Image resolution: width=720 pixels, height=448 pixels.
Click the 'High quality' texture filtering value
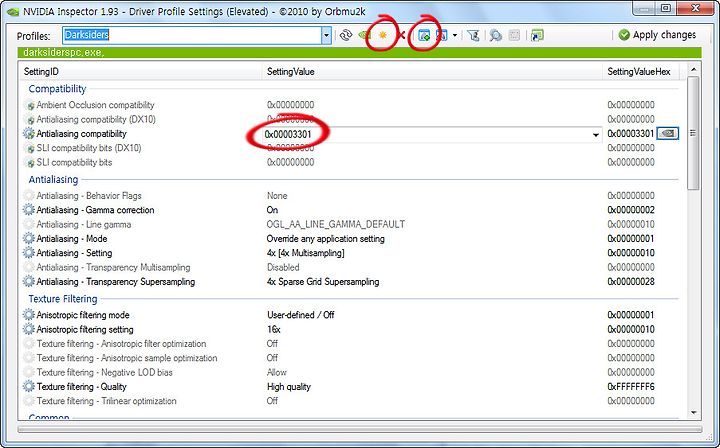click(289, 386)
